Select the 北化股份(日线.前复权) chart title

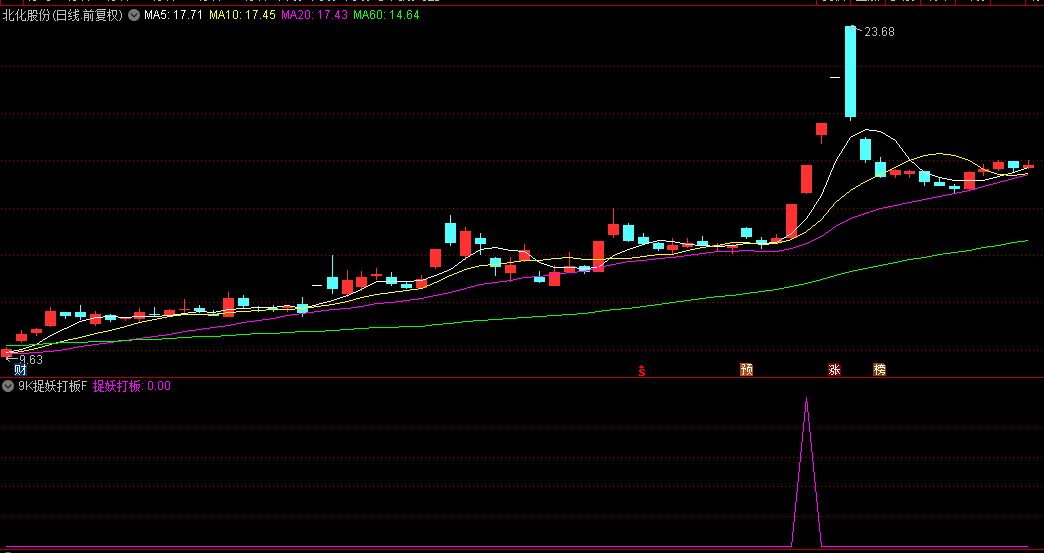click(63, 15)
